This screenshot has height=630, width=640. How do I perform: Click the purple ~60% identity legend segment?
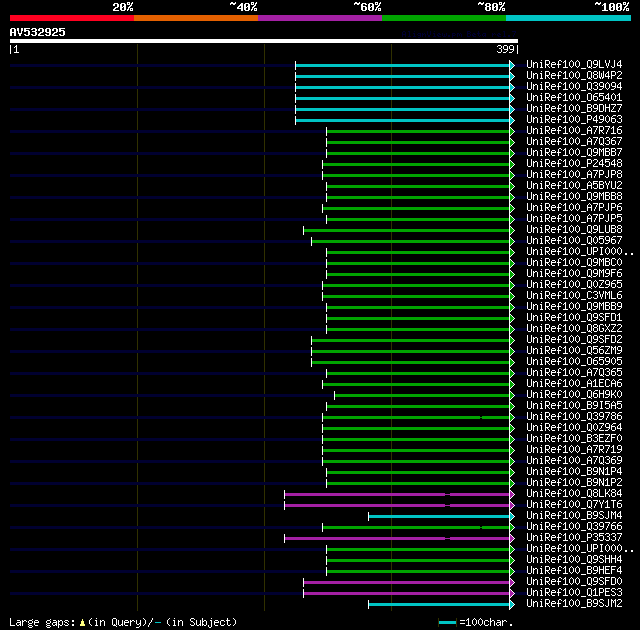[320, 18]
